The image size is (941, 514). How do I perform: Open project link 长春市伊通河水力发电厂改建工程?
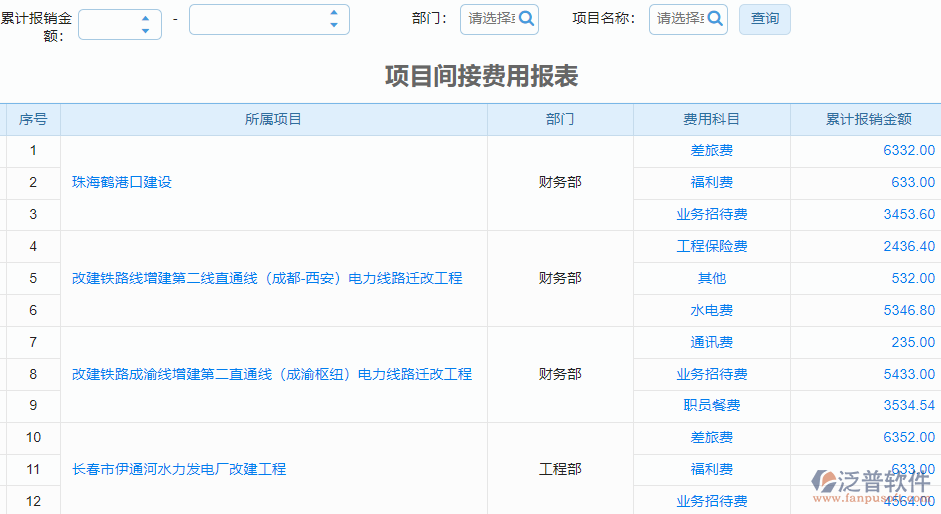[179, 470]
